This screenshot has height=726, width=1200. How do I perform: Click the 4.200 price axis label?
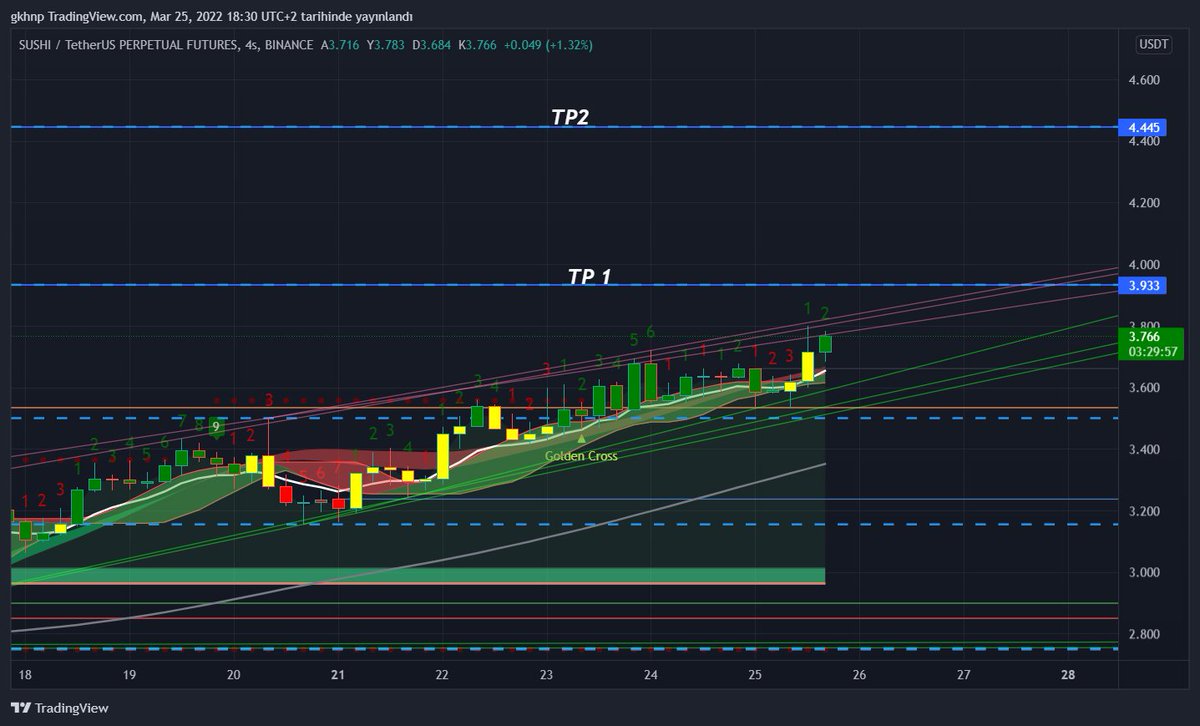(x=1143, y=203)
